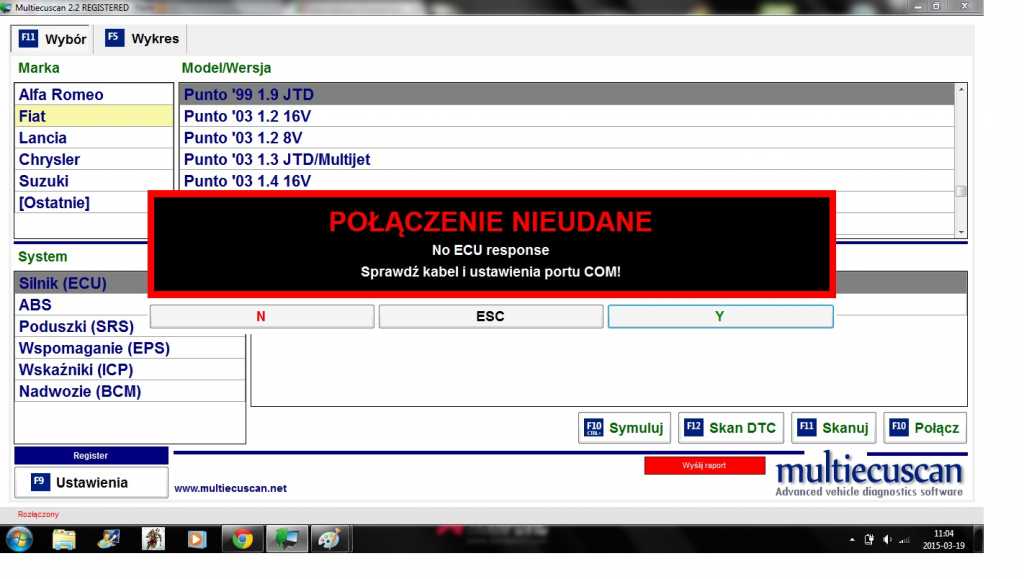Switch to the Wykres tab
Viewport: 1024px width, 579px height.
click(x=143, y=39)
